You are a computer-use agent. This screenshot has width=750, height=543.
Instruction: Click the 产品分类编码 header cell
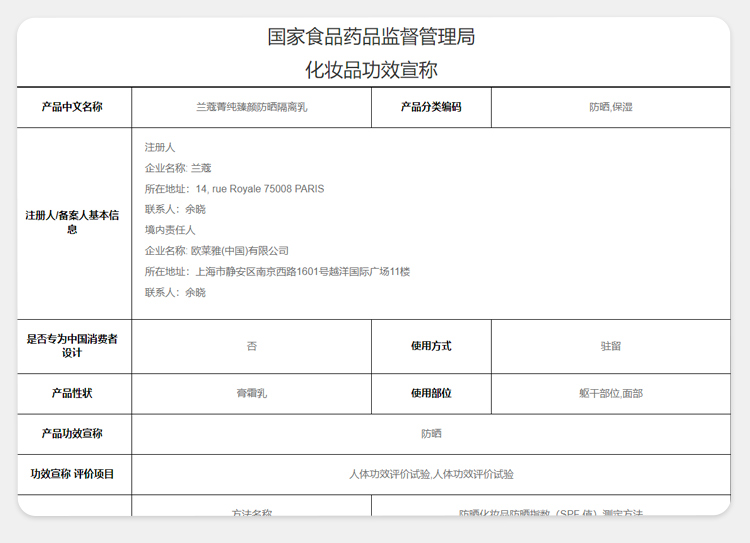[431, 107]
